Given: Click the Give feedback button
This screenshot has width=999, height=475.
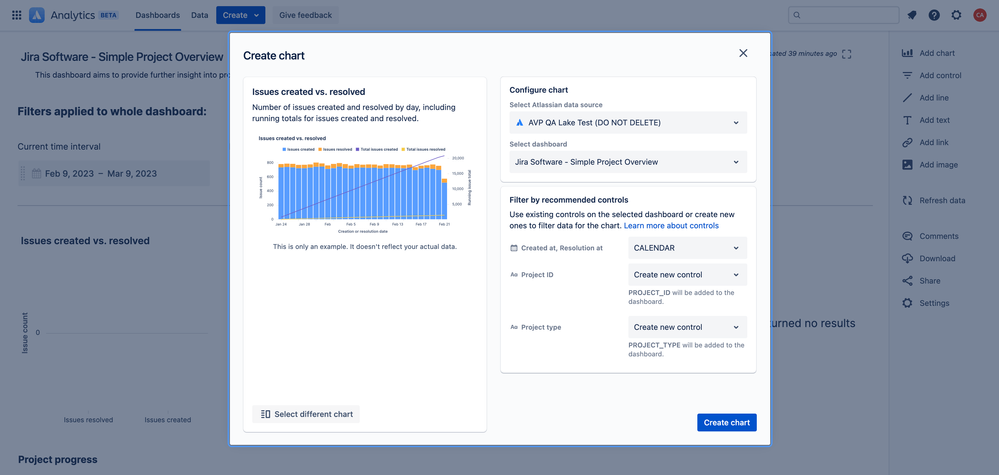Looking at the screenshot, I should 306,15.
